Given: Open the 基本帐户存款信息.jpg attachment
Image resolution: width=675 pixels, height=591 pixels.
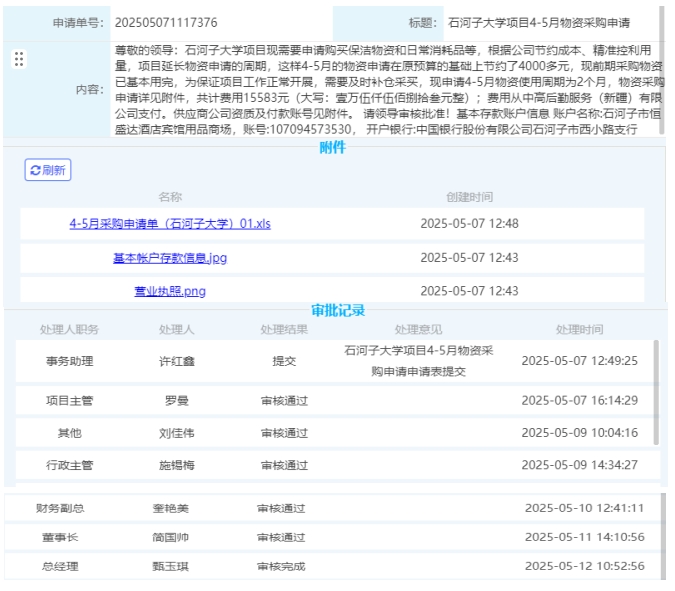Looking at the screenshot, I should 170,258.
